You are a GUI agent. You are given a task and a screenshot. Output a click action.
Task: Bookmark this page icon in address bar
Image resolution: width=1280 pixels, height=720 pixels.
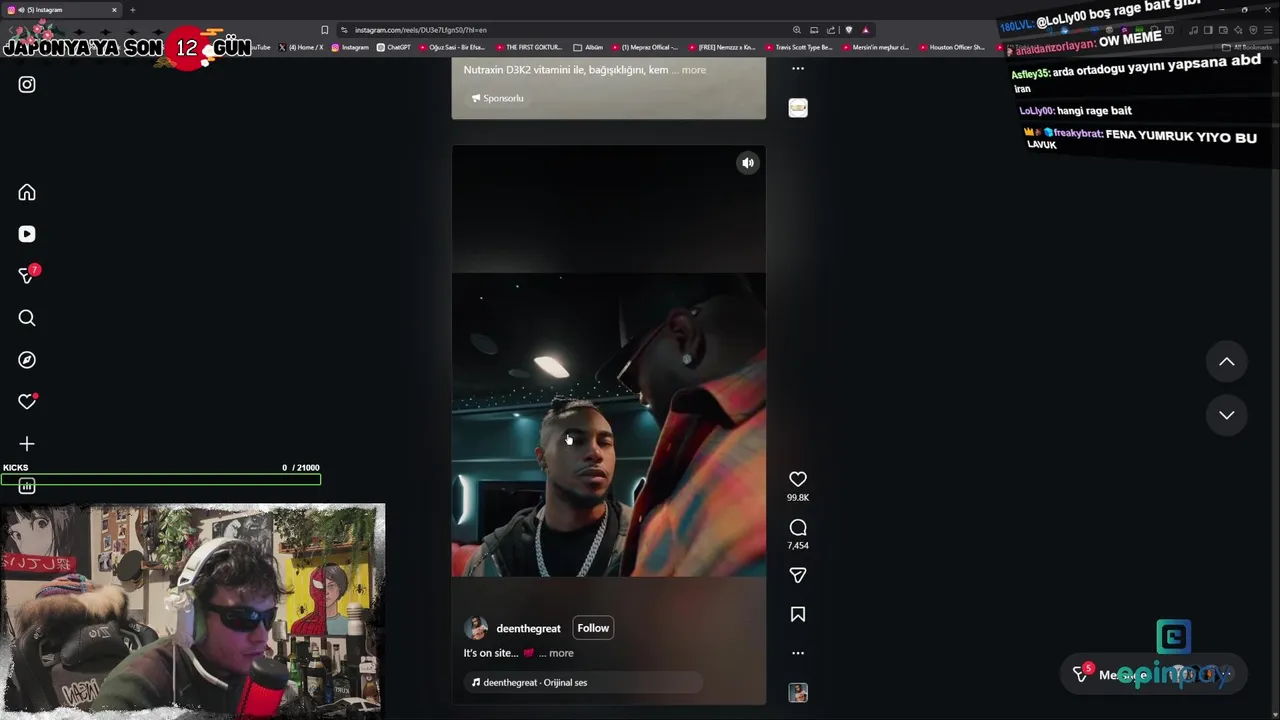point(324,30)
